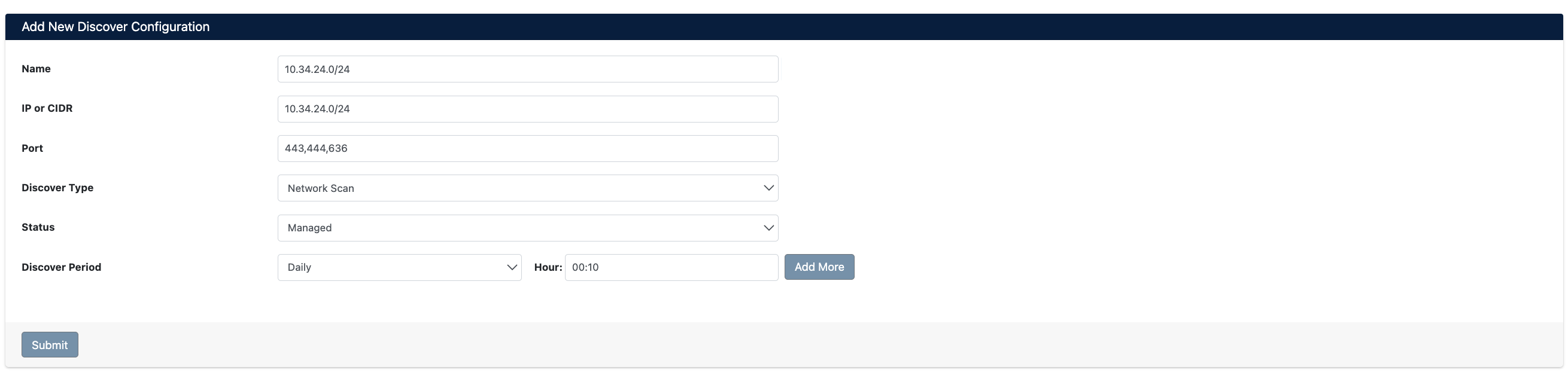1568x373 pixels.
Task: Click the Submit button
Action: [x=49, y=344]
